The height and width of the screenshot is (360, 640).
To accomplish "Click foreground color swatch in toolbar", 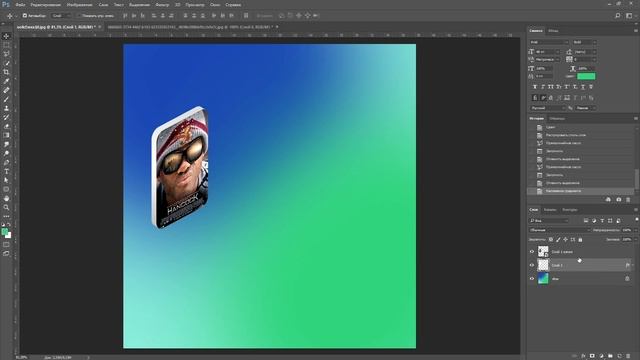I will 4,232.
